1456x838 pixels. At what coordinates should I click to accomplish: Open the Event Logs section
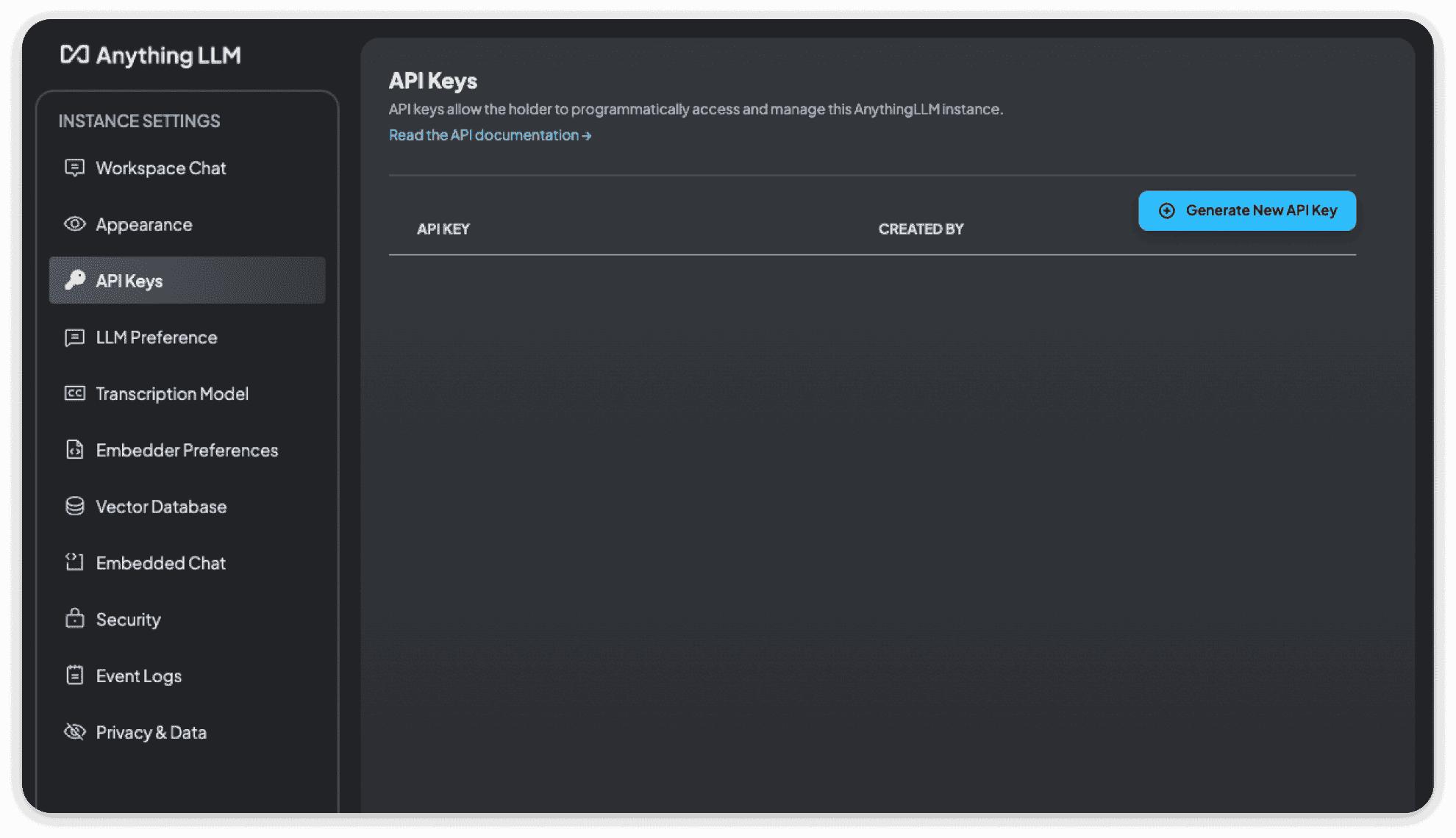tap(138, 676)
